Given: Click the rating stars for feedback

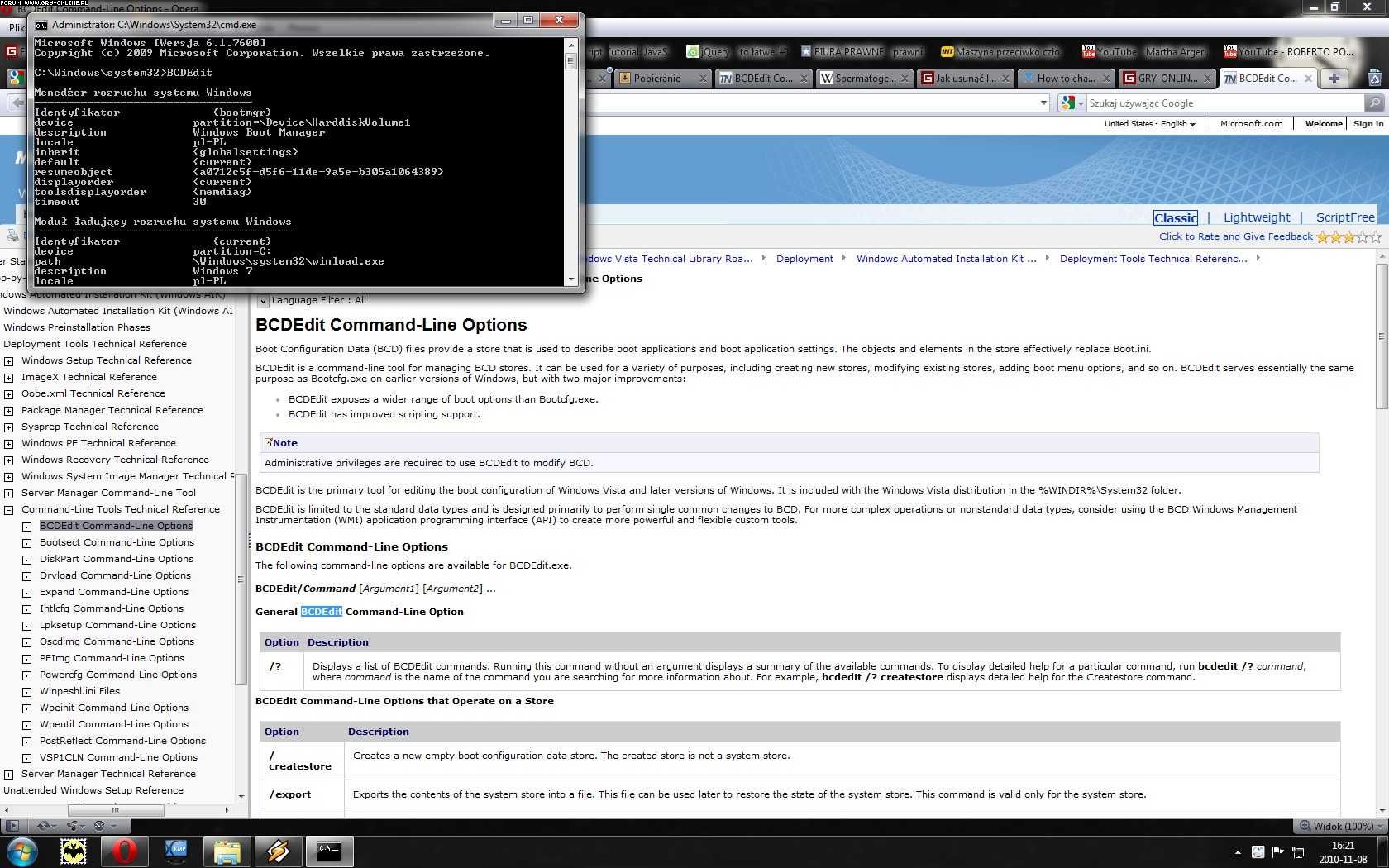Looking at the screenshot, I should (x=1348, y=237).
